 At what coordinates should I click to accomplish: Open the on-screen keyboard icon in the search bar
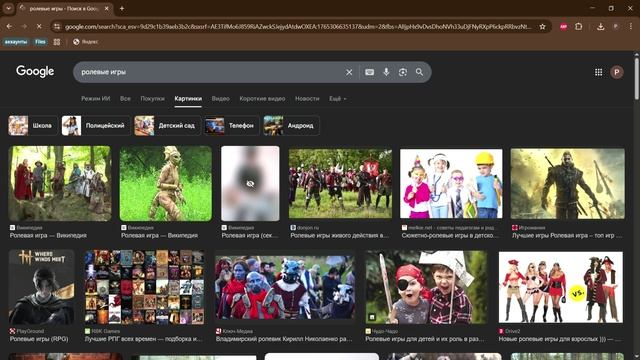pyautogui.click(x=369, y=72)
